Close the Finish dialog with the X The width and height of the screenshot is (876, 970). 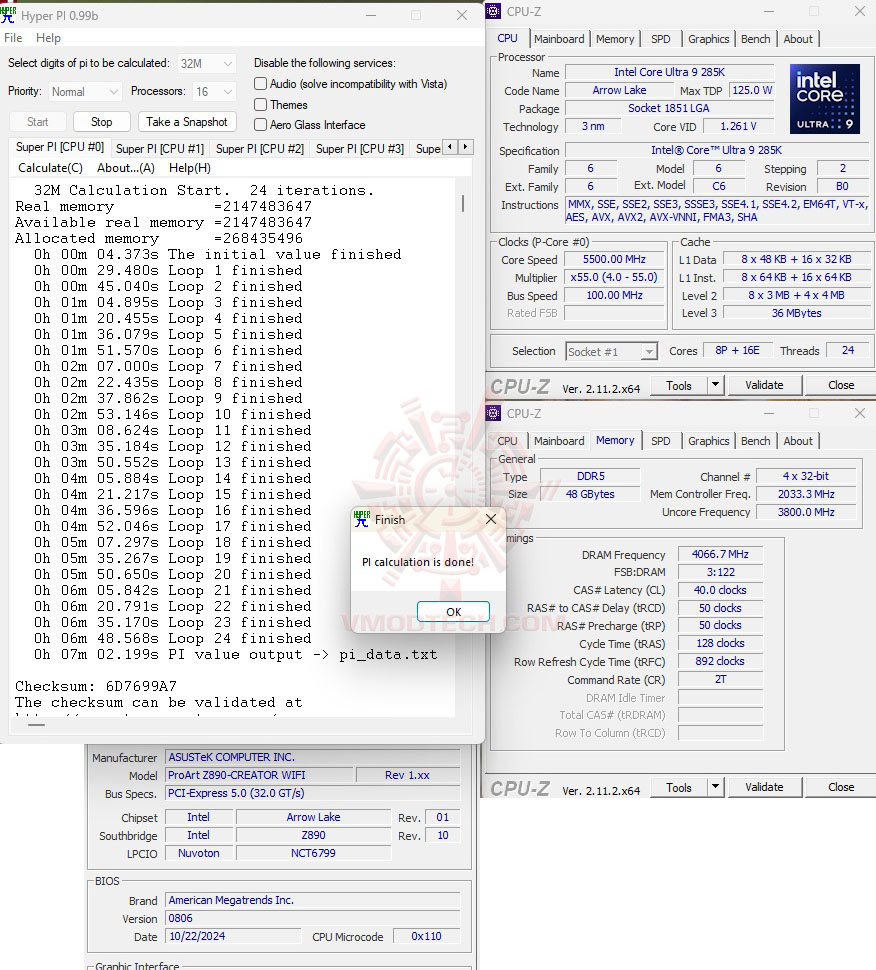(x=491, y=519)
